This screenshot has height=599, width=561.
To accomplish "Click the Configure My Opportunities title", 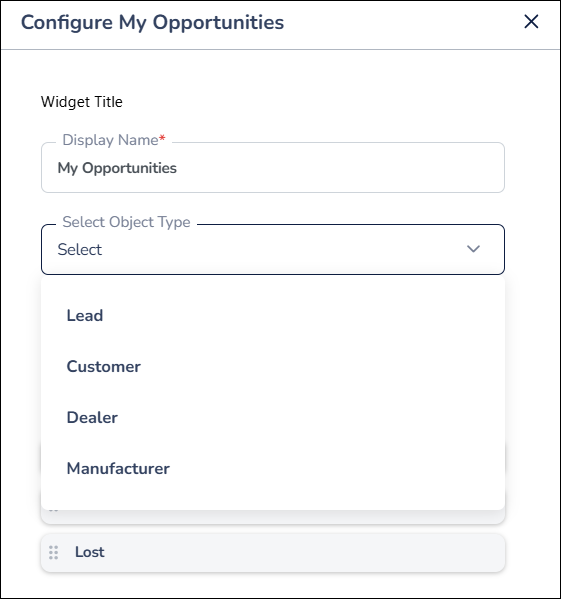I will (152, 22).
